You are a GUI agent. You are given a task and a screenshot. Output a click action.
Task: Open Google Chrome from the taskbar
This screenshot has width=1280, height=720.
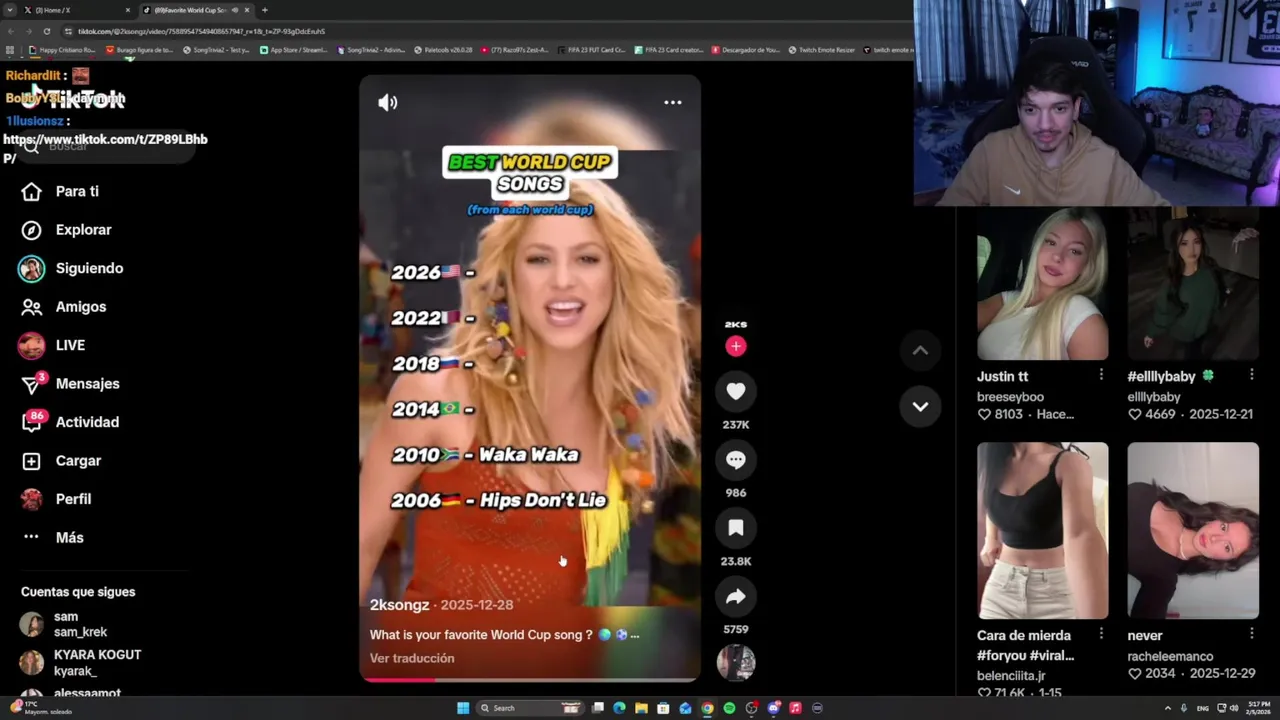(x=707, y=708)
